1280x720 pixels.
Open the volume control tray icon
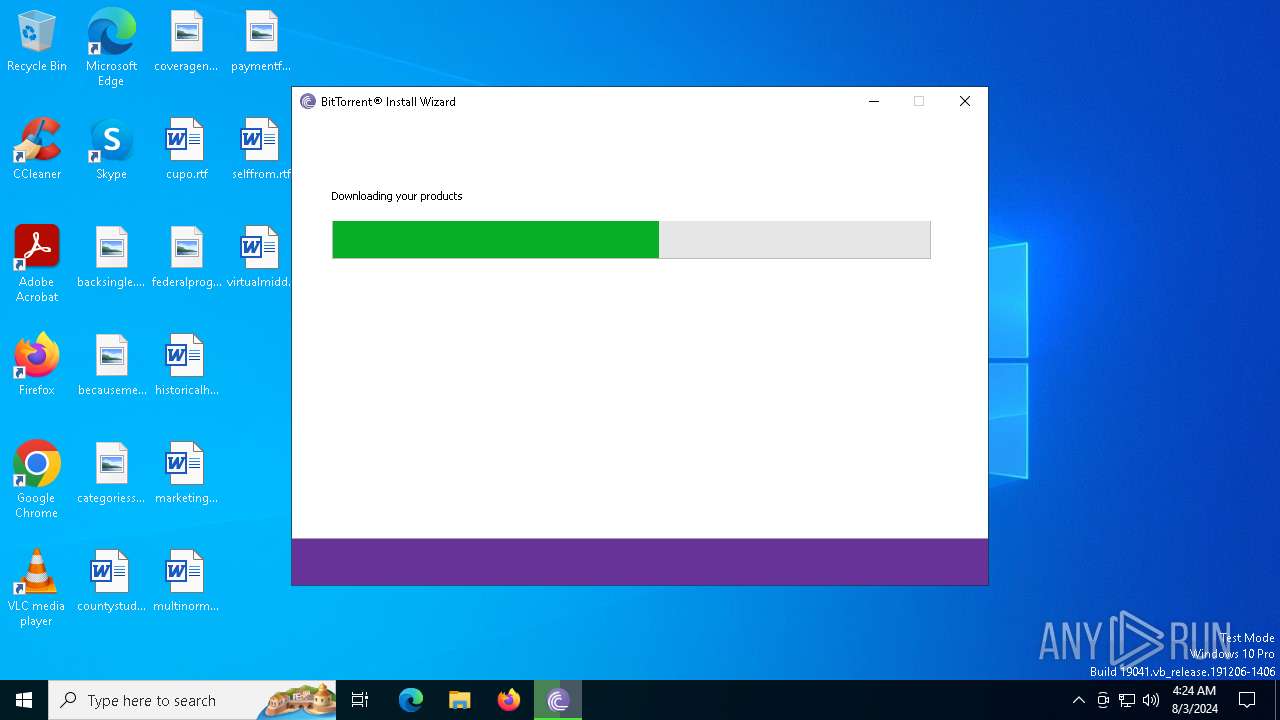pyautogui.click(x=1151, y=700)
